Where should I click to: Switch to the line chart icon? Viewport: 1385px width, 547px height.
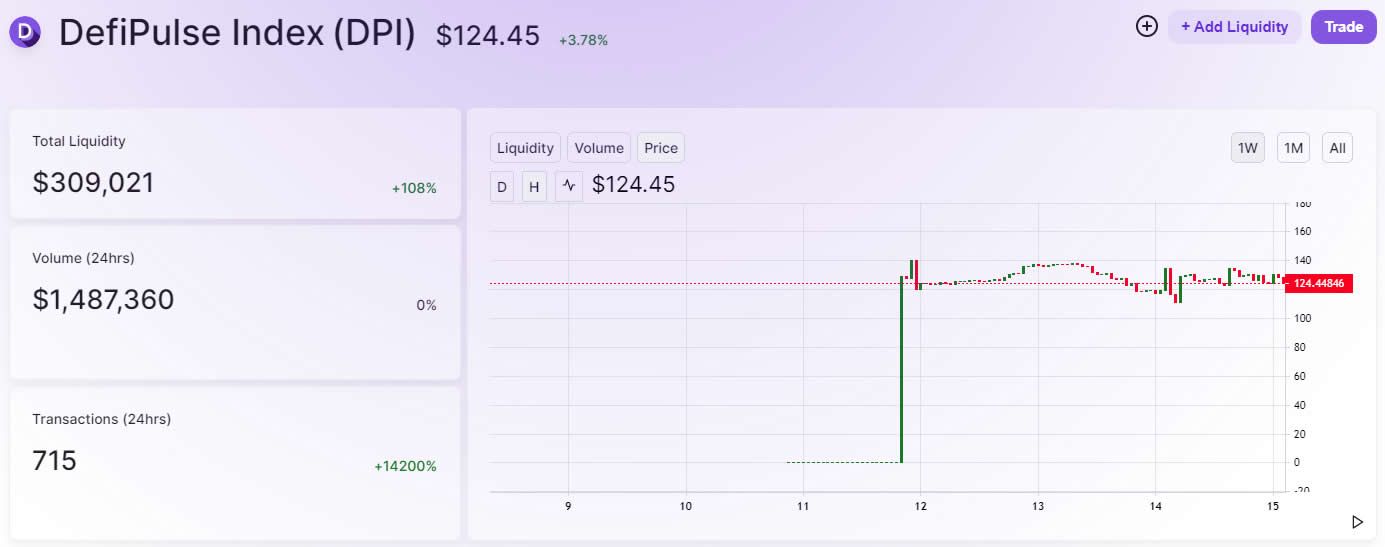tap(569, 186)
